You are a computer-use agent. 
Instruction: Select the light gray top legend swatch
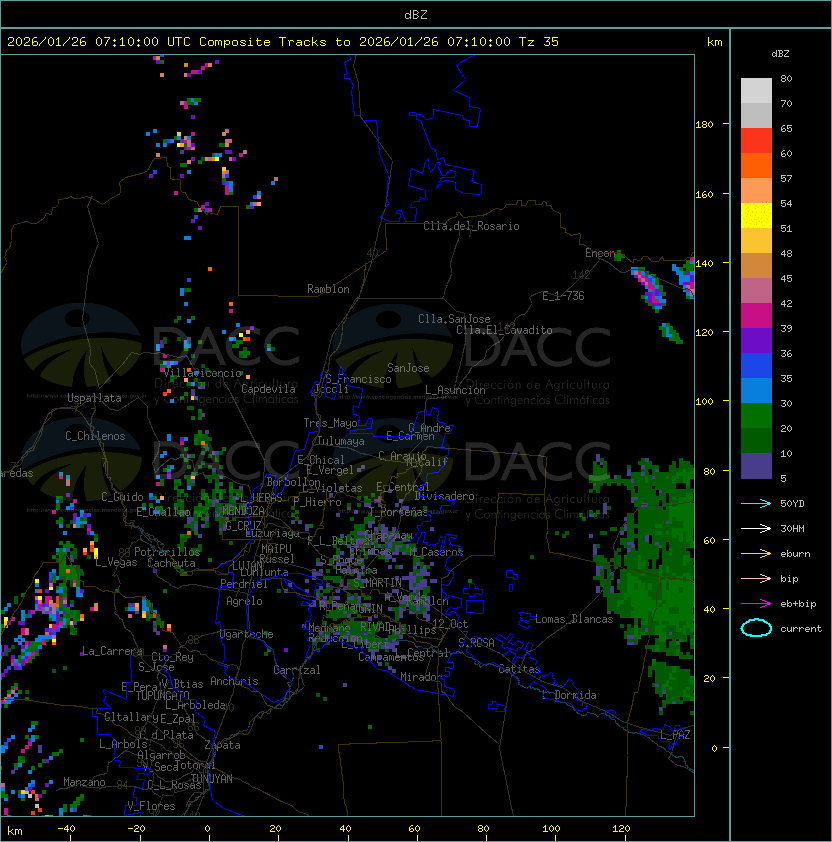tap(756, 91)
